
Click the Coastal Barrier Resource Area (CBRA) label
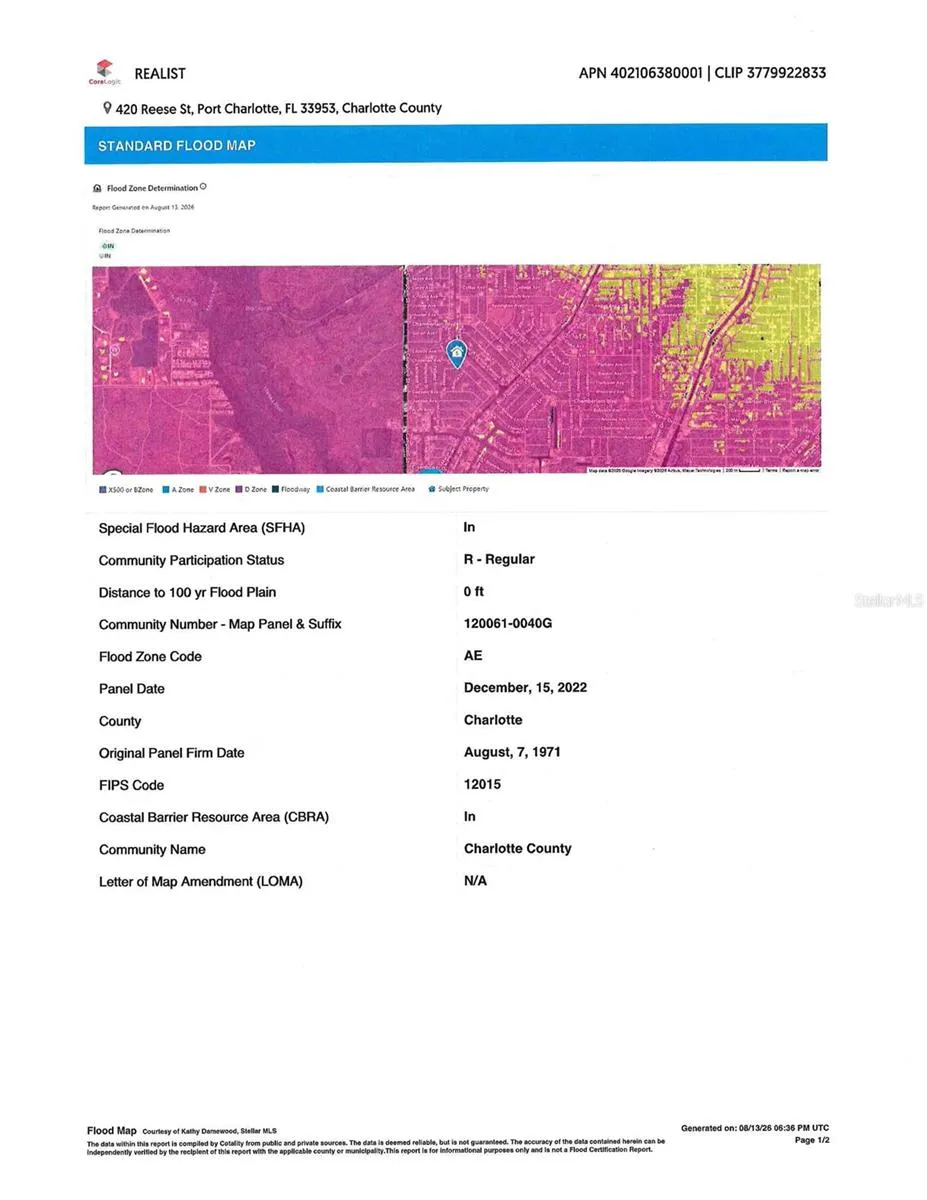click(214, 817)
